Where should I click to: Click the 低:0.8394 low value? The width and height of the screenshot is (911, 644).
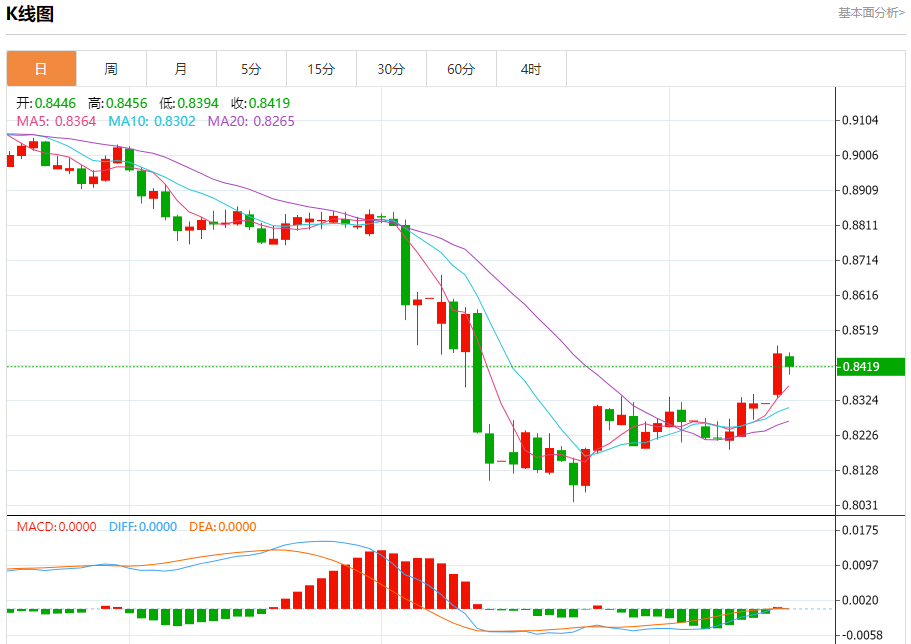coord(189,103)
